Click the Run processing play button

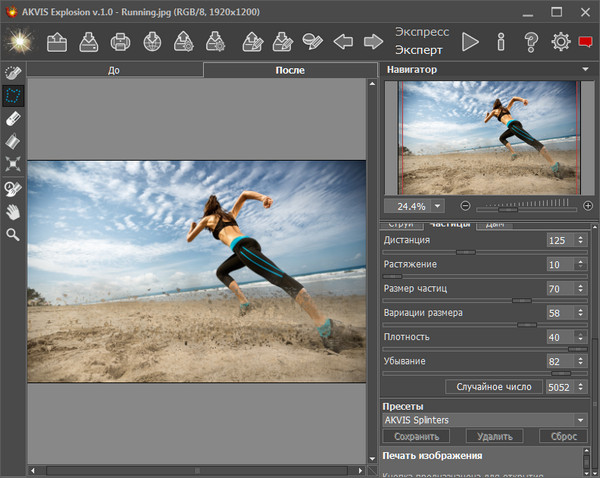click(470, 42)
